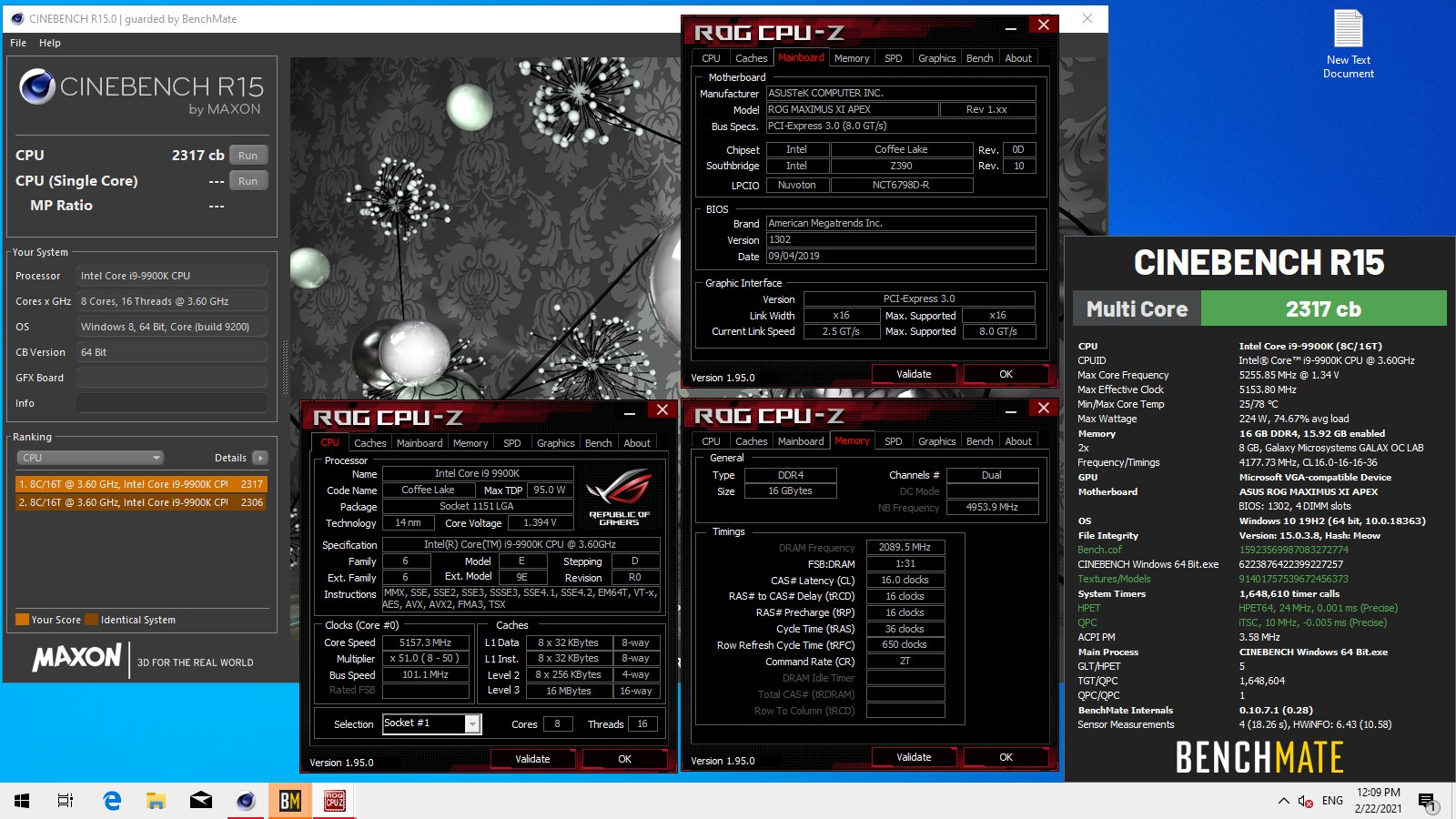Click the DRAM Frequency 2089.5 MHz value
The image size is (1456, 819).
905,547
